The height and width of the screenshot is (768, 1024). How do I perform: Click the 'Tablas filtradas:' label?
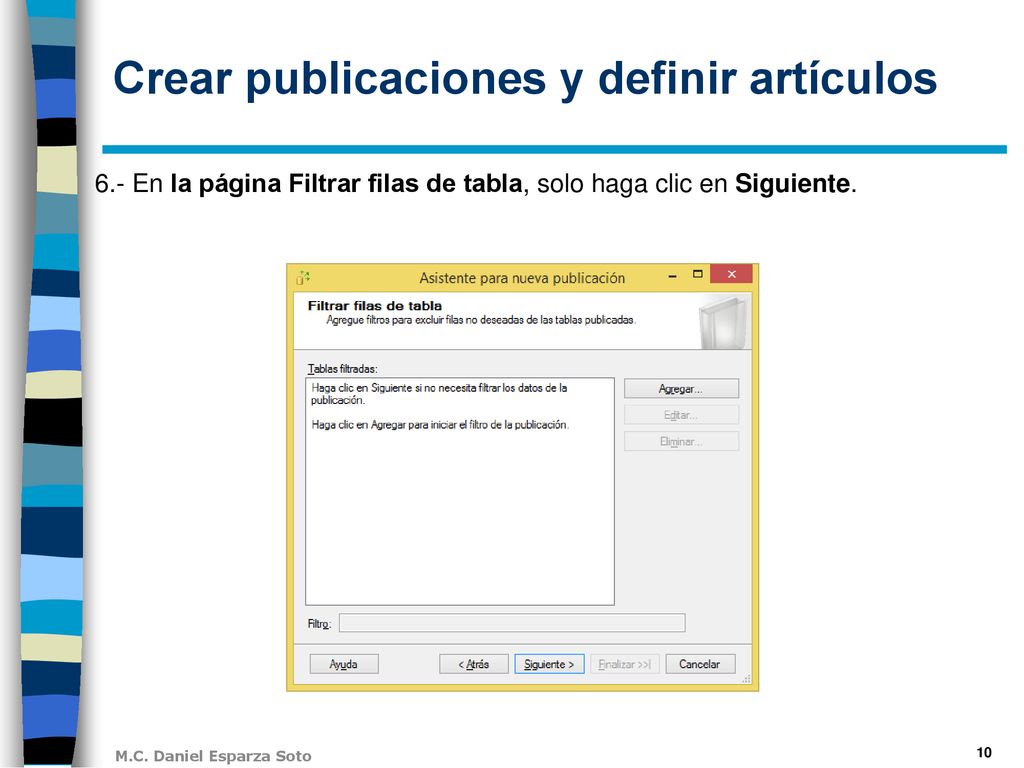[342, 369]
